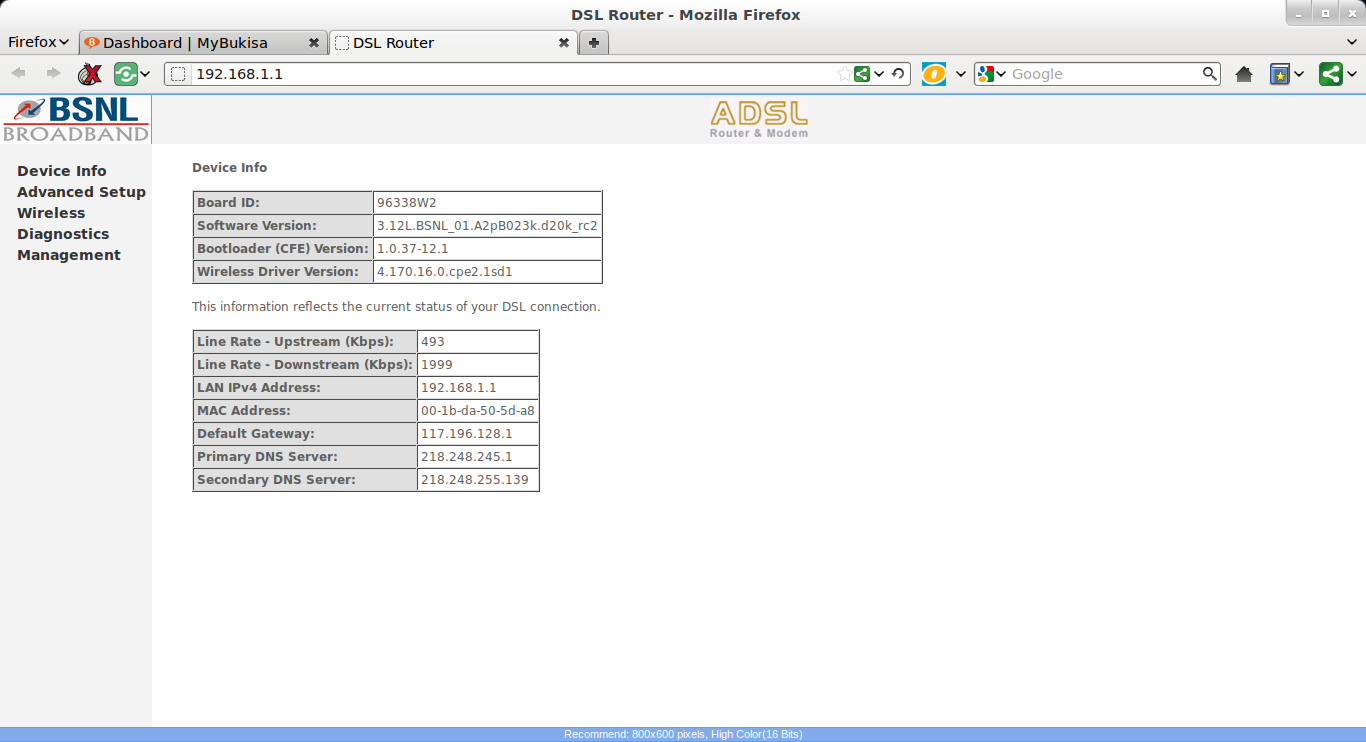Click the forward navigation arrow
Screen dimensions: 1366x742
(53, 72)
